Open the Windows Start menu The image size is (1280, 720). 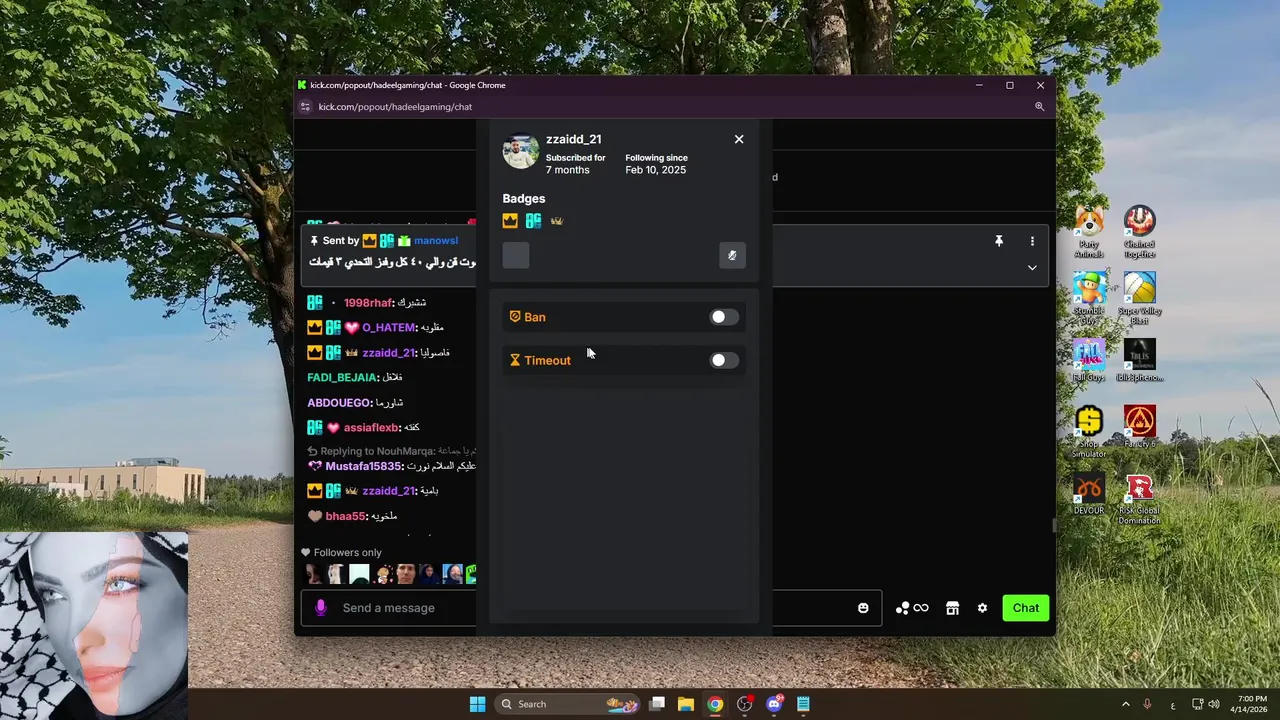[x=477, y=704]
